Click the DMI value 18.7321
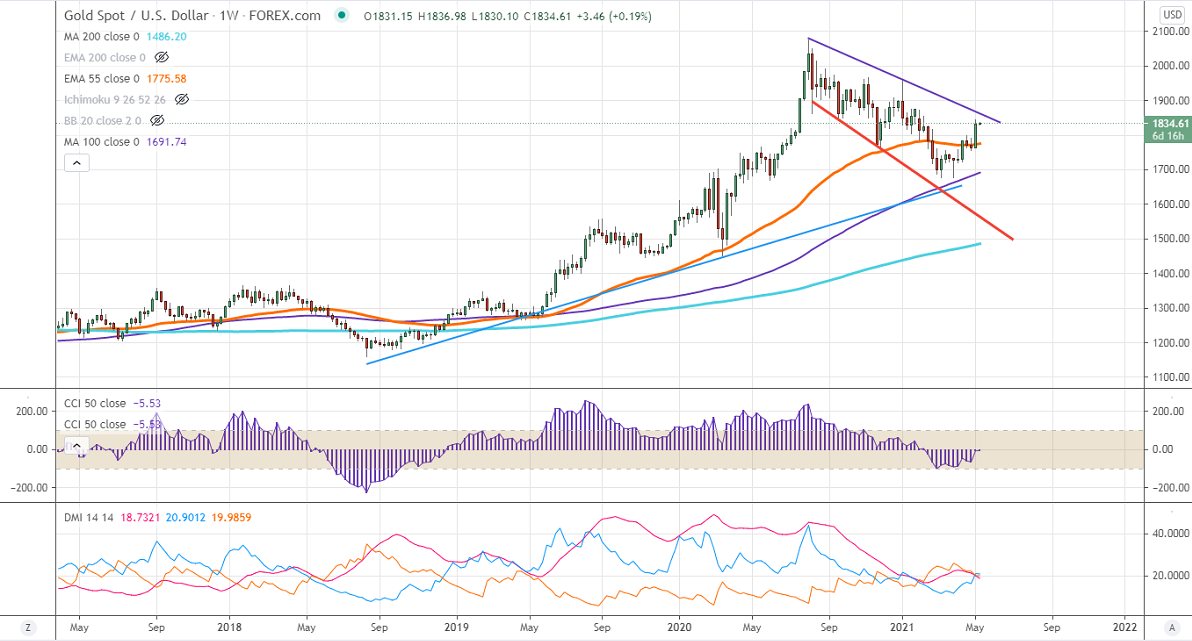 (x=140, y=517)
